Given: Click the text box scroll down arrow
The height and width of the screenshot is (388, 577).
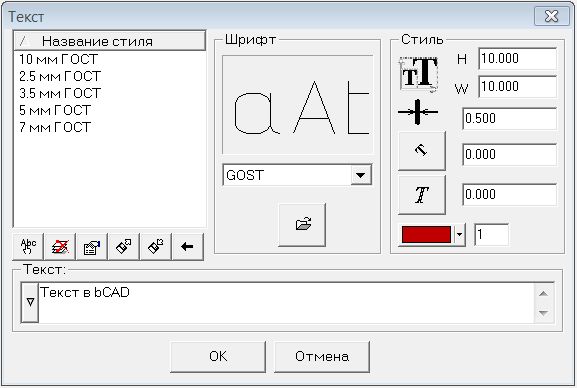Looking at the screenshot, I should tap(544, 313).
